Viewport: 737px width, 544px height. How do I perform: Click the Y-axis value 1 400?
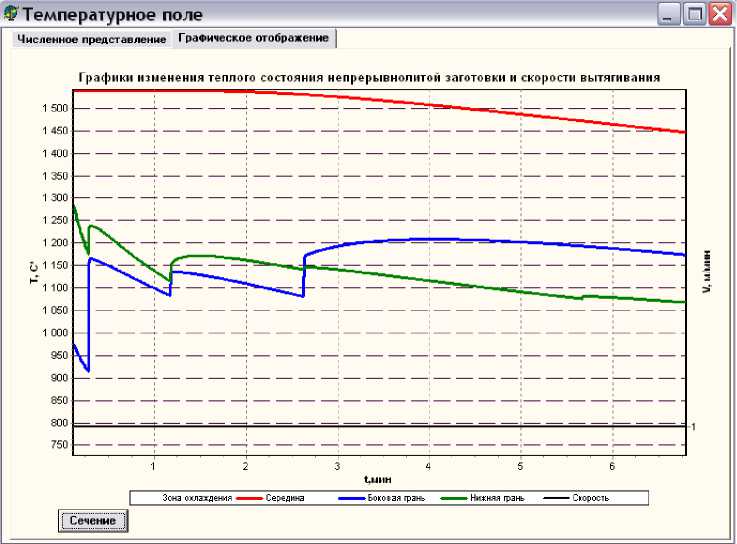[x=55, y=154]
